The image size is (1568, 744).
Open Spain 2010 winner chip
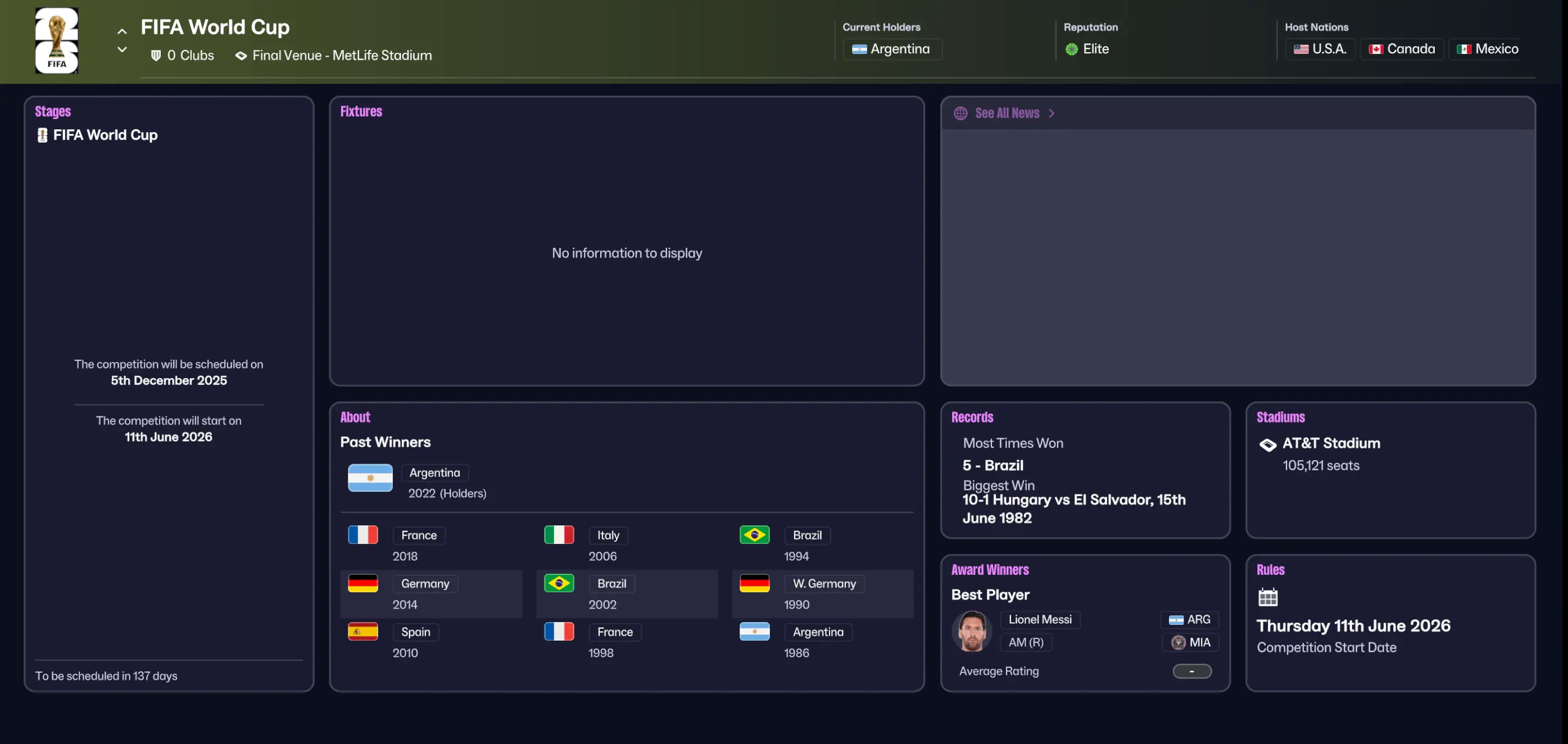[x=416, y=633]
